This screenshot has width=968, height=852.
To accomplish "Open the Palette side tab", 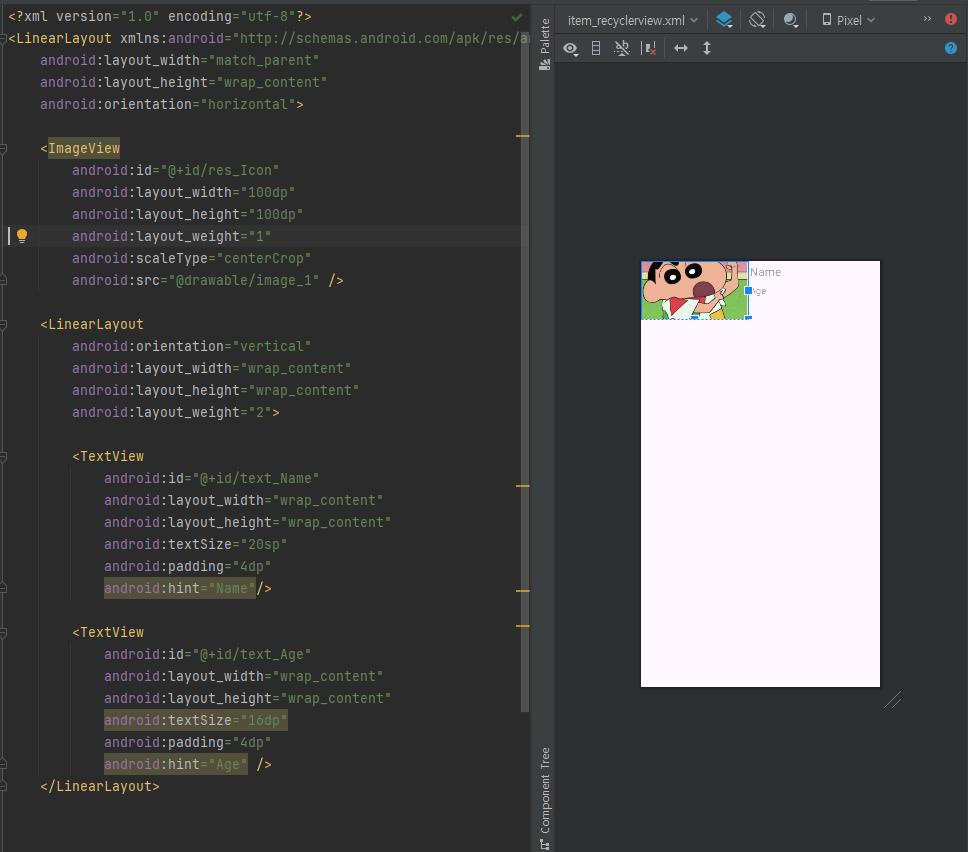I will tap(544, 44).
